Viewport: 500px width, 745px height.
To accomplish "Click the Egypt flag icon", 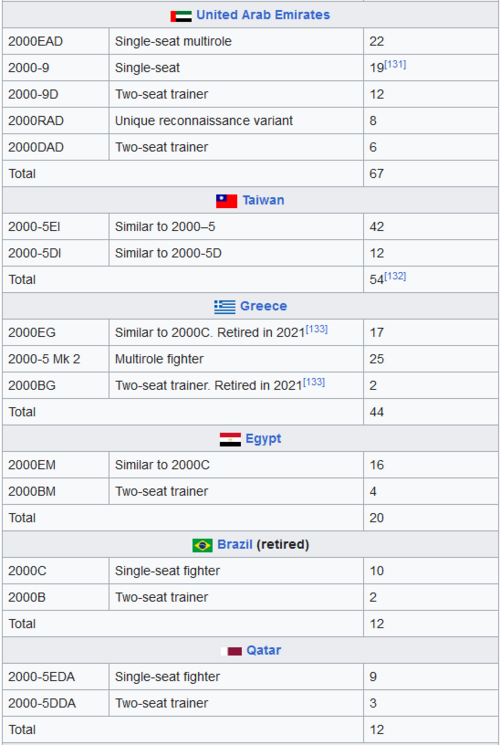I will pos(230,439).
